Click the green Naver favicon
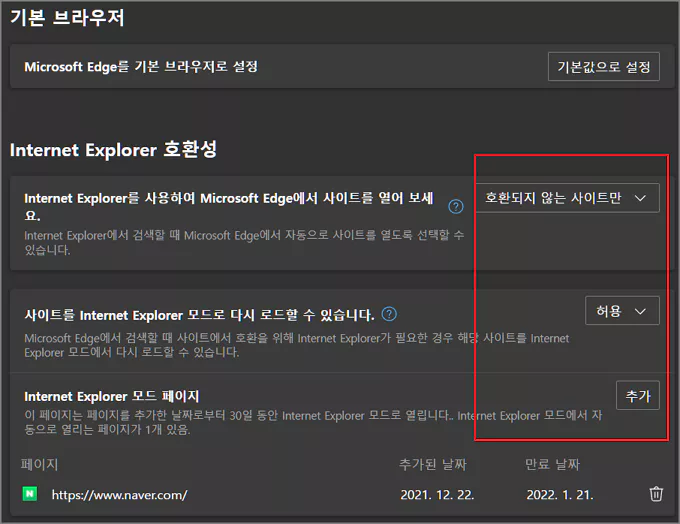Viewport: 680px width, 524px height. coord(29,494)
